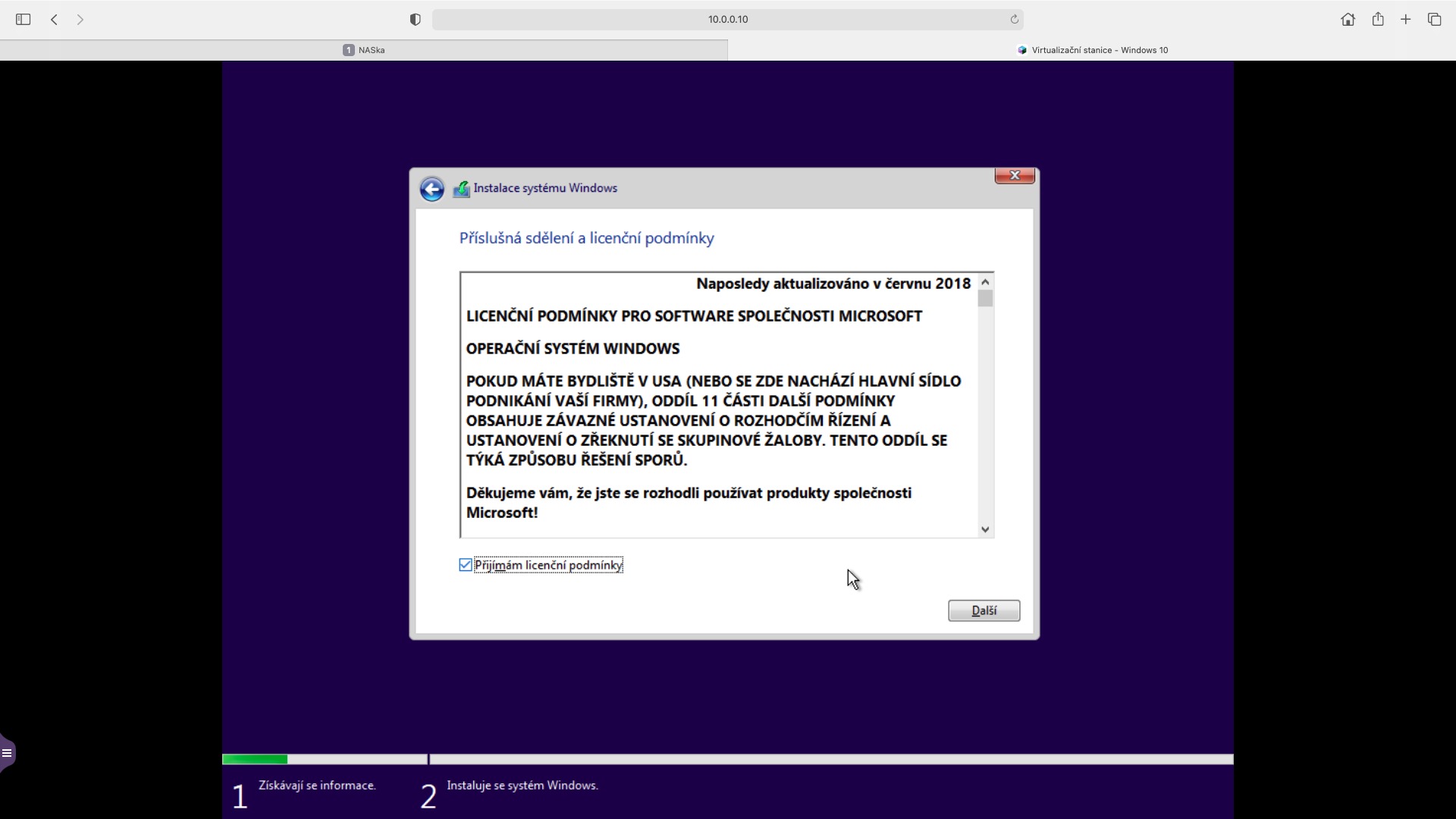Reload the page with the refresh icon
The width and height of the screenshot is (1456, 819).
click(1014, 20)
